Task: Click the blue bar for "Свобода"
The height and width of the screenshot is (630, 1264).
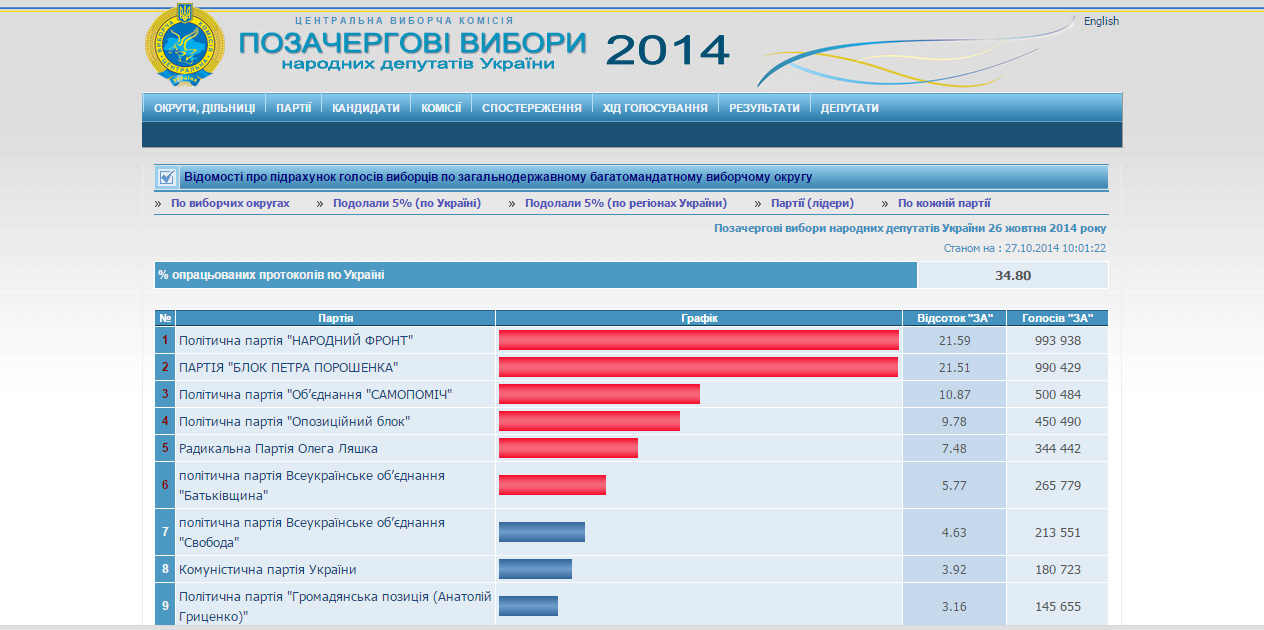Action: click(x=542, y=532)
